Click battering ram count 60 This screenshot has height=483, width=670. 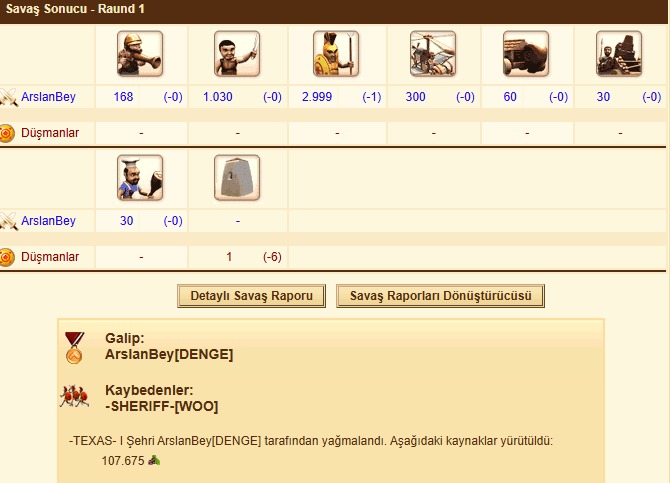[510, 97]
